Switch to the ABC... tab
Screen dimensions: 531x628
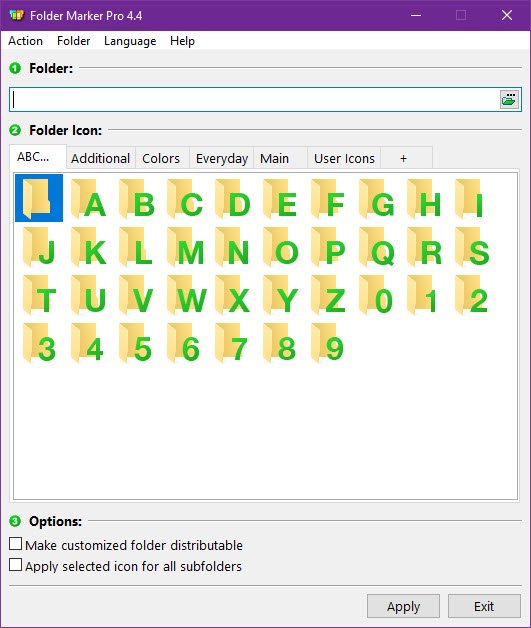[38, 157]
